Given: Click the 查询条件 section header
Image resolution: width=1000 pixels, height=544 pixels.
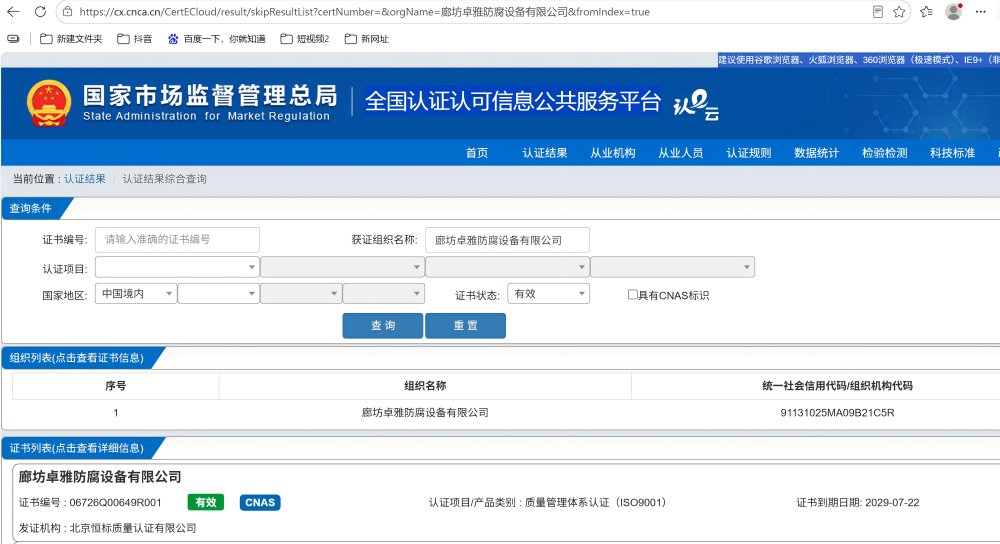Looking at the screenshot, I should (x=31, y=208).
